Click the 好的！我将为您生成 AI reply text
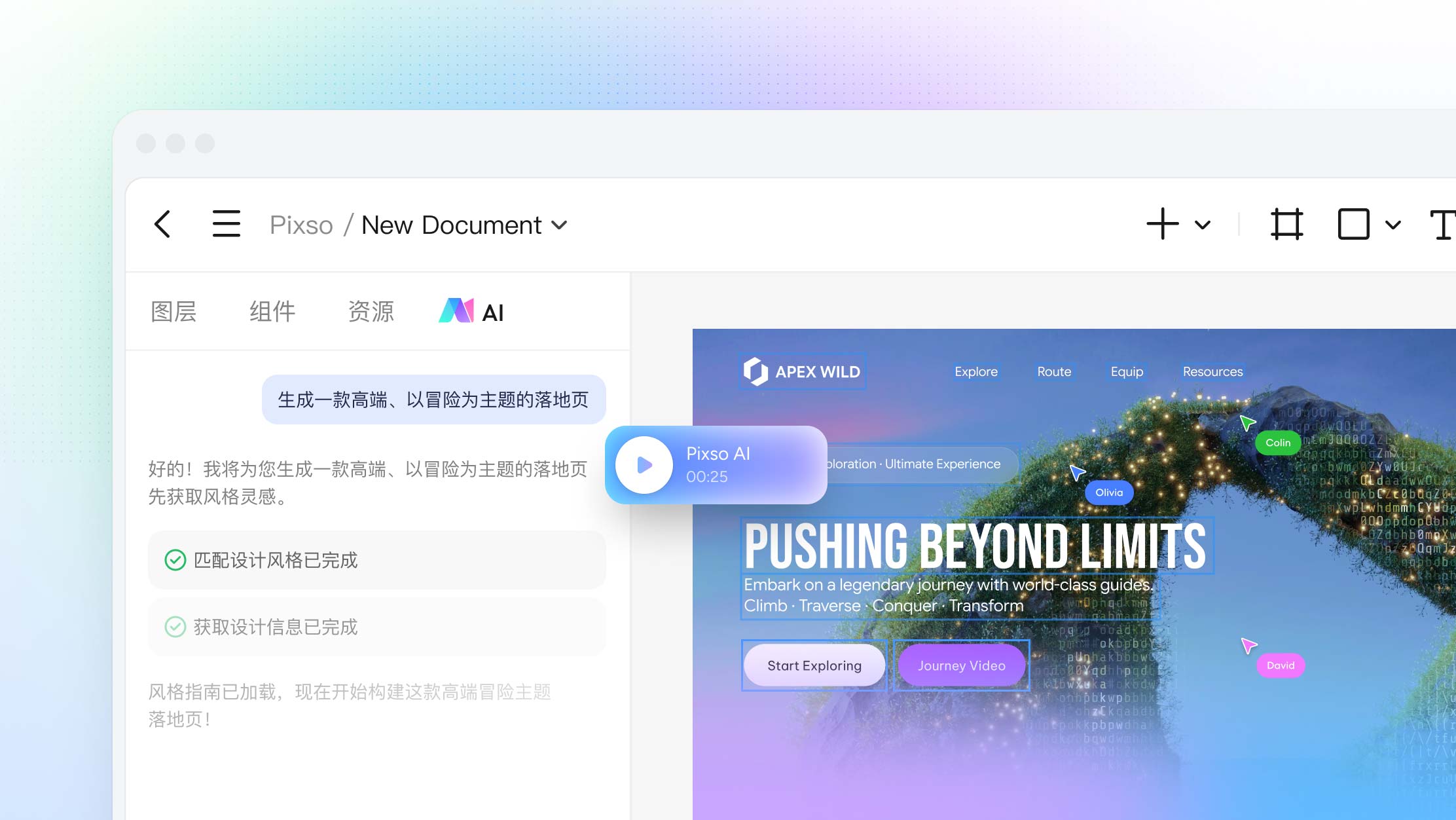This screenshot has width=1456, height=820. tap(368, 483)
